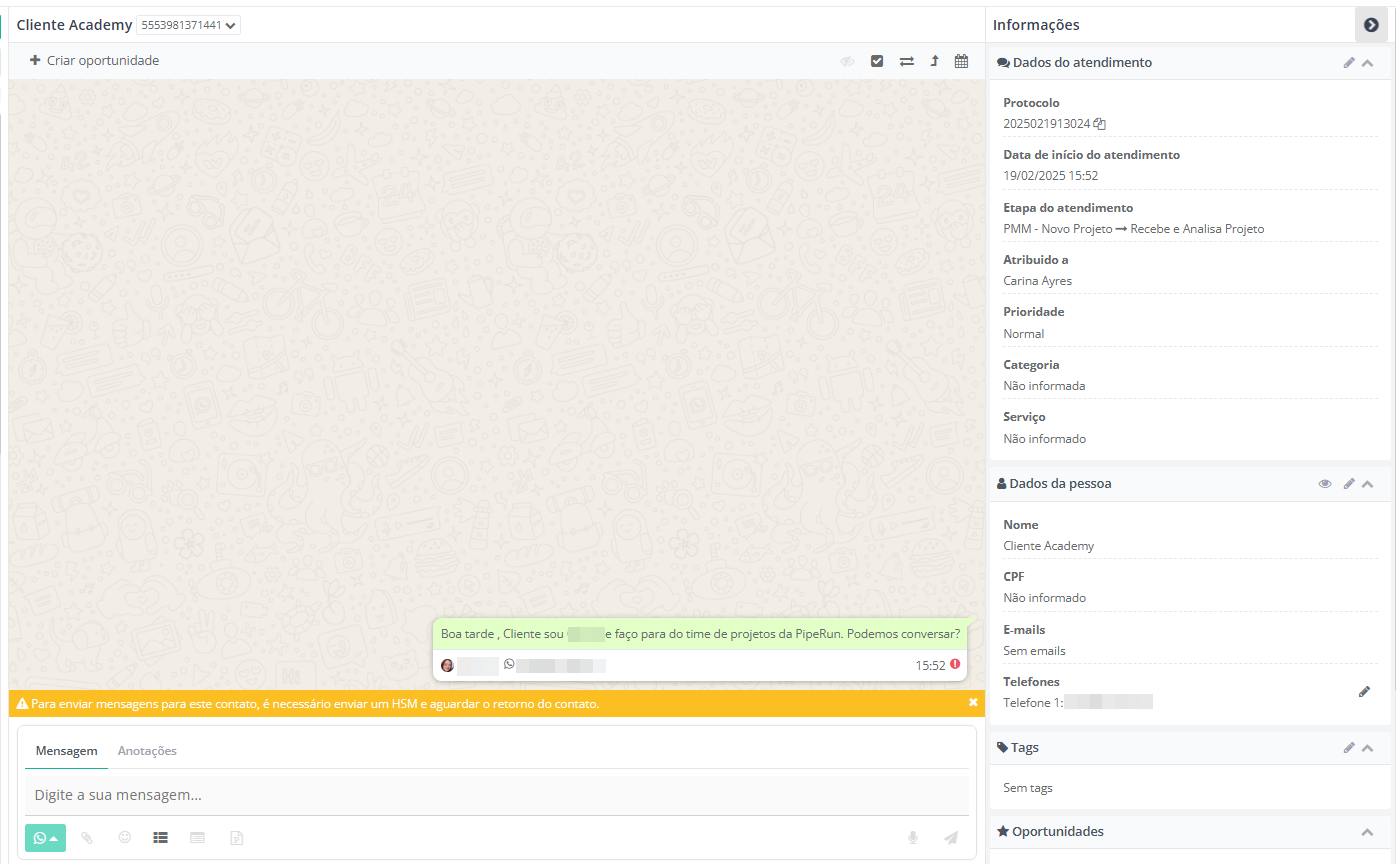
Task: Dismiss the yellow HSM warning banner
Action: point(973,703)
